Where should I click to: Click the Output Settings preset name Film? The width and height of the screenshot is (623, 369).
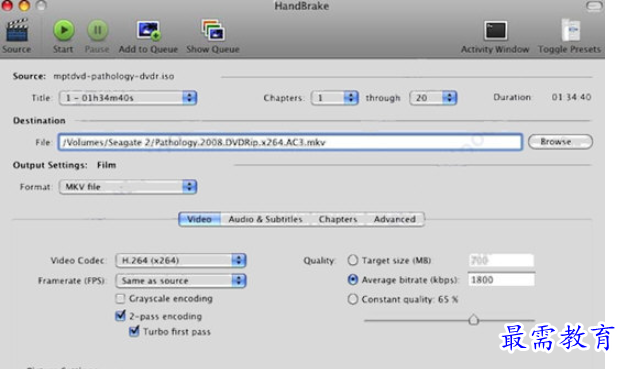[106, 165]
